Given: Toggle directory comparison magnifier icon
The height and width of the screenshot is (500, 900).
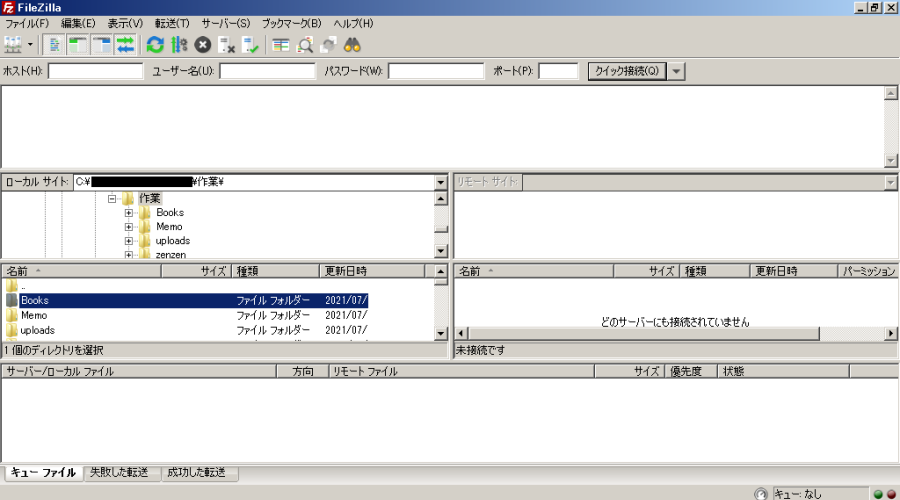Looking at the screenshot, I should pyautogui.click(x=305, y=45).
